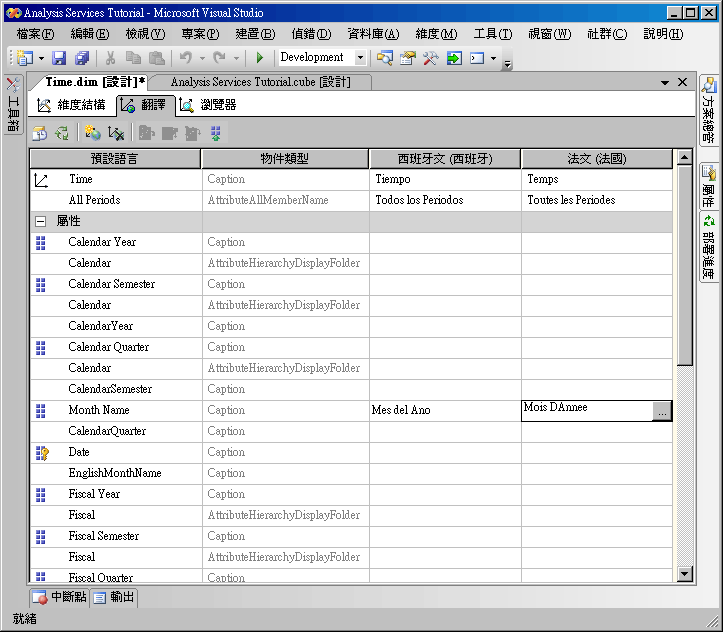Viewport: 723px width, 632px height.
Task: Select the 翻譯 tab
Action: click(146, 106)
